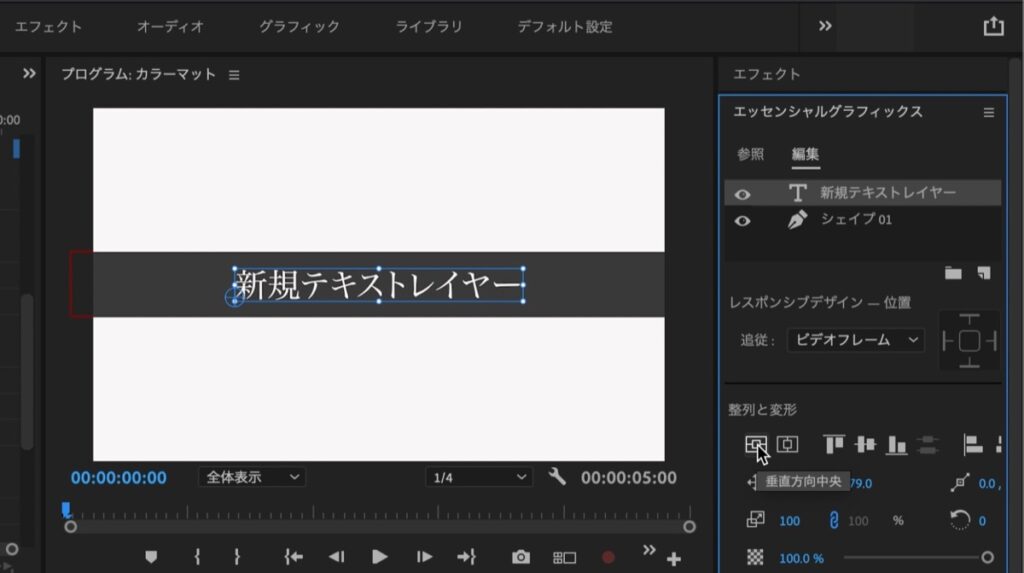Click the horizontal center align icon
This screenshot has height=573, width=1024.
point(787,444)
